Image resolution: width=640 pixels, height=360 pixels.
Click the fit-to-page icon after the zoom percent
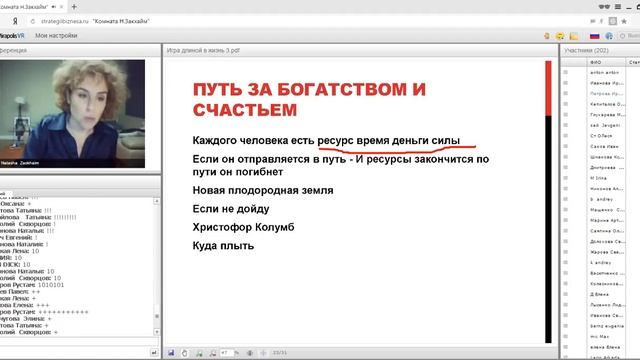click(x=249, y=353)
